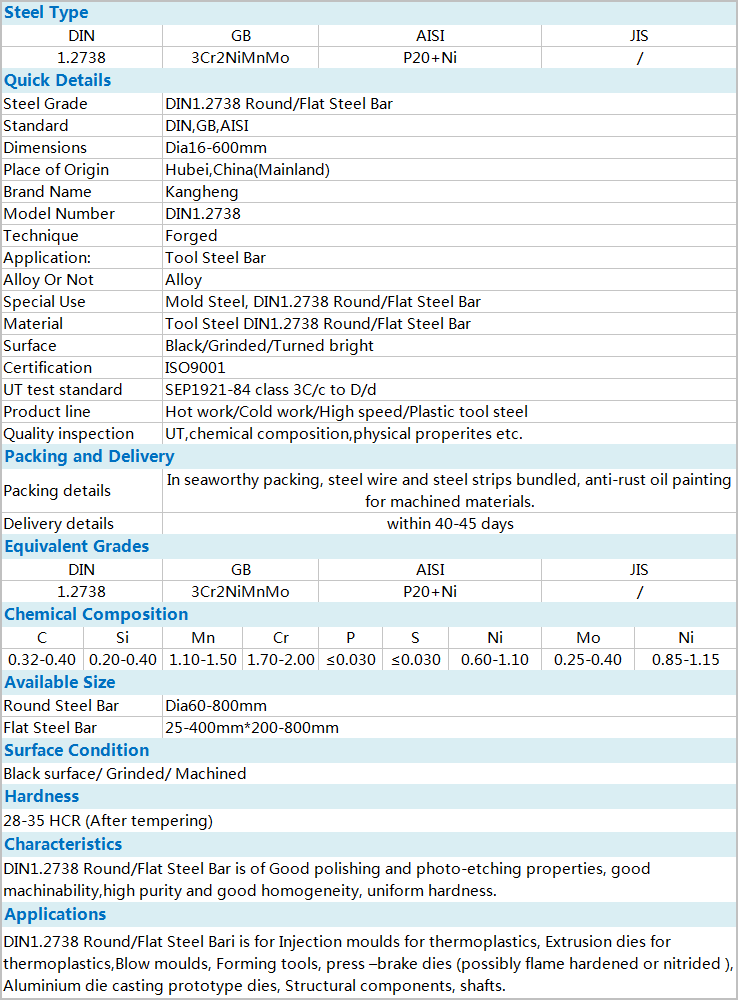
Task: Click the Applications section header
Action: pos(55,915)
